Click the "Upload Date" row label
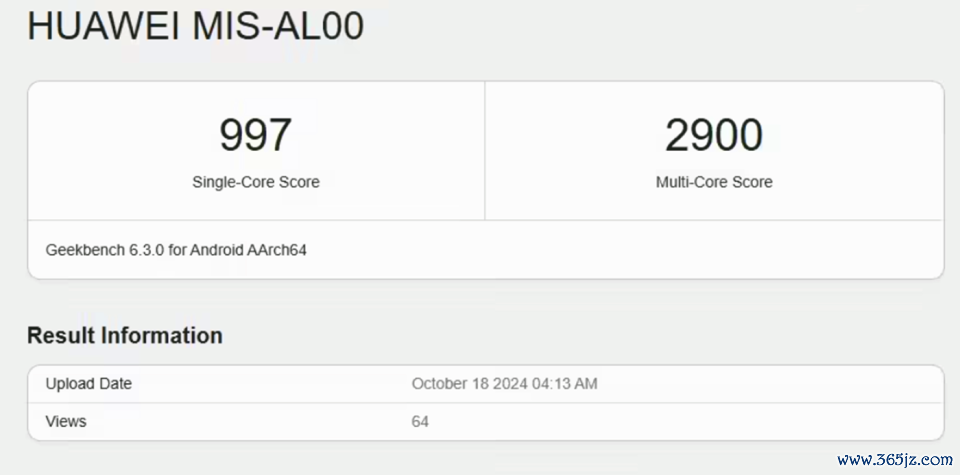This screenshot has height=475, width=960. pos(88,384)
